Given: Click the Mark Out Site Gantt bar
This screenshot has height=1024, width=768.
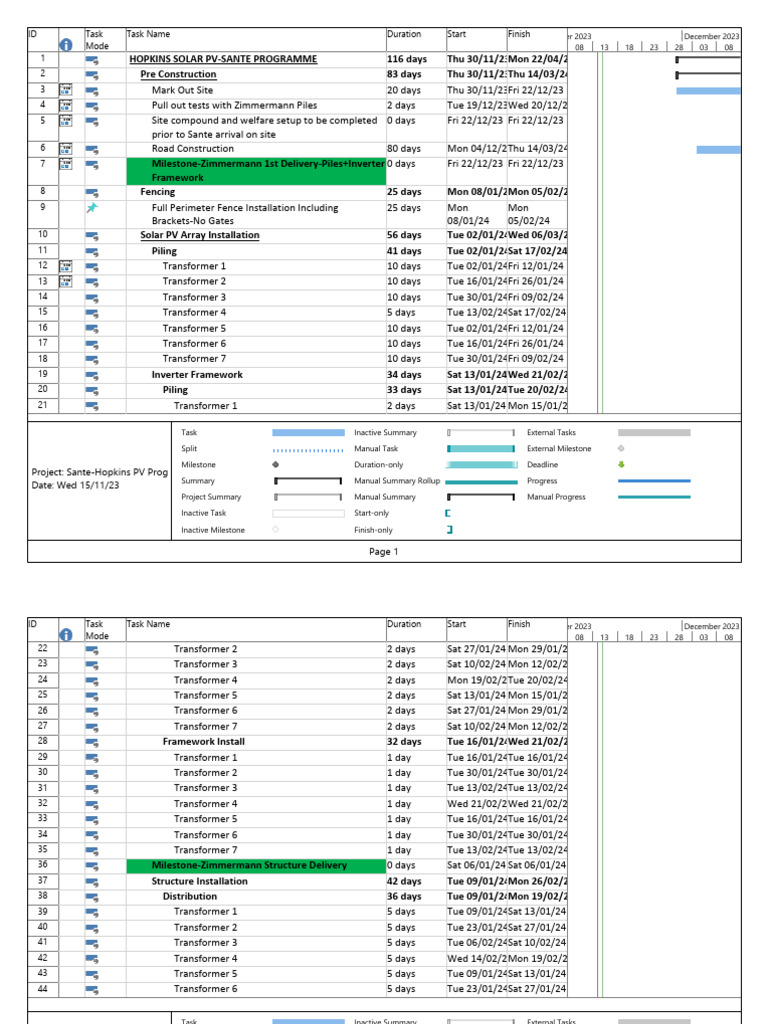Looking at the screenshot, I should [708, 91].
